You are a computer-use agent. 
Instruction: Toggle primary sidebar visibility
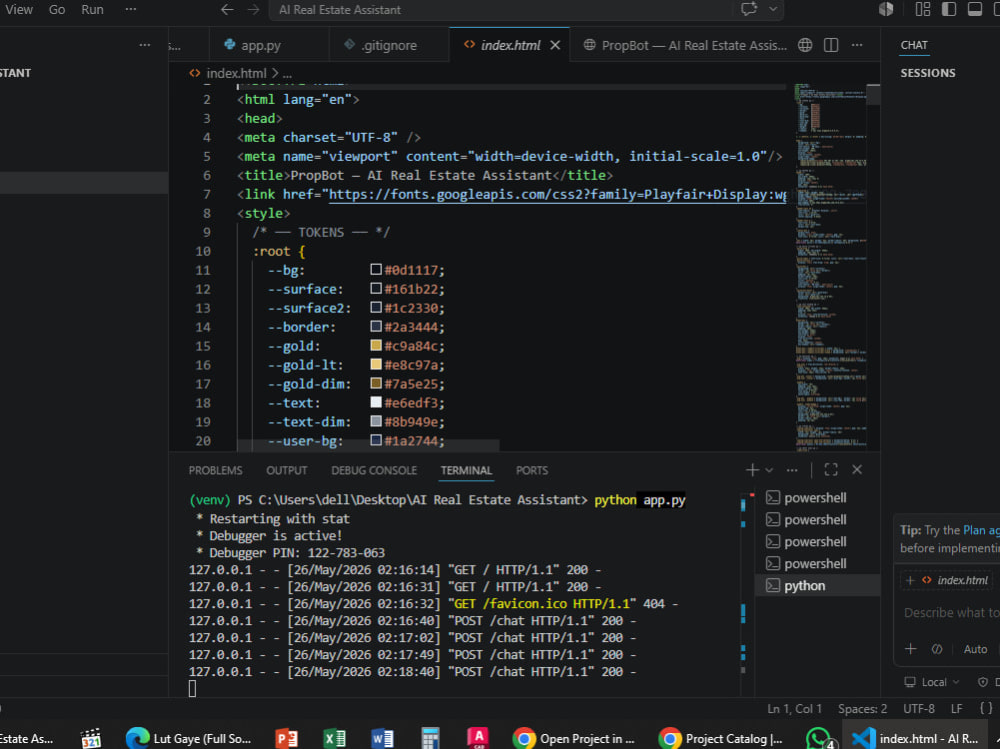click(949, 9)
